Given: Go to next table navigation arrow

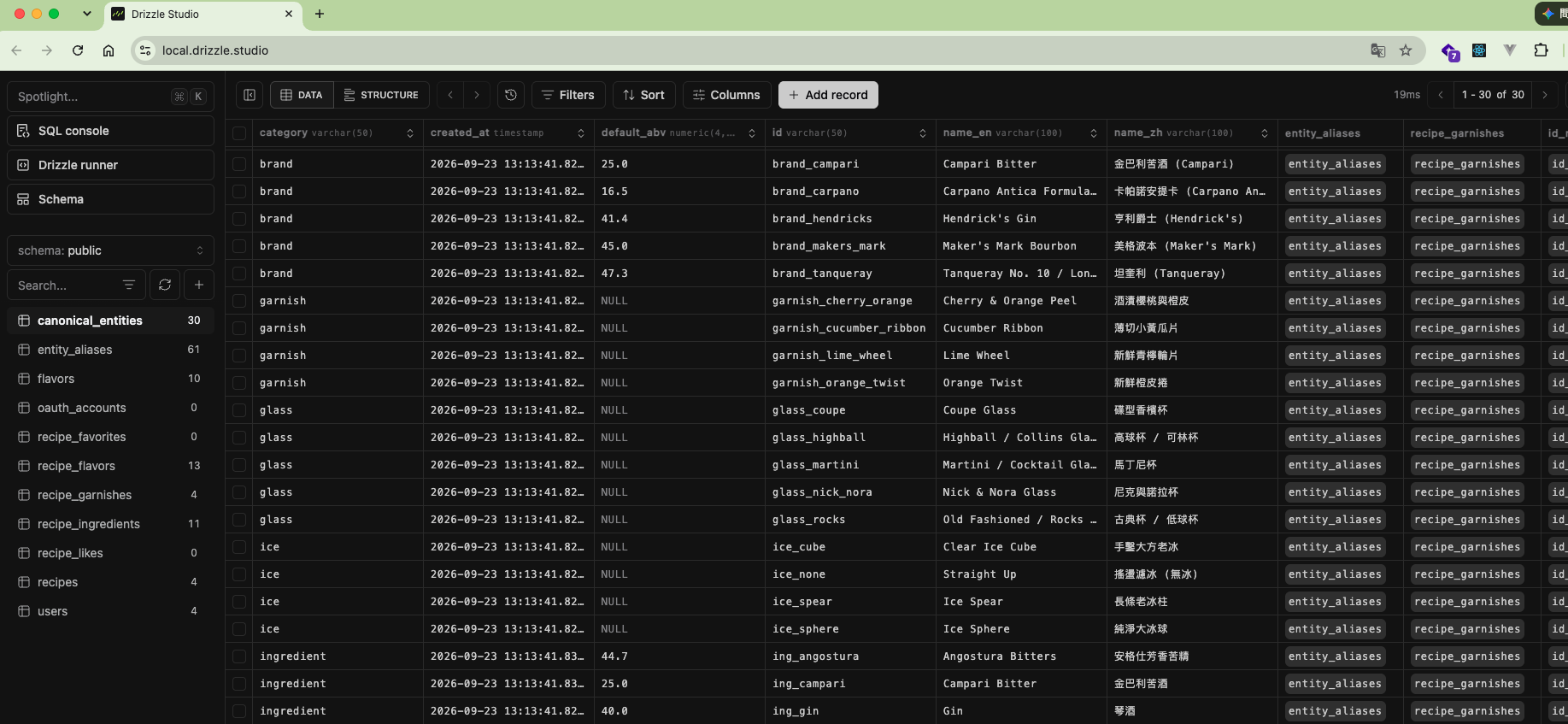Looking at the screenshot, I should (477, 95).
